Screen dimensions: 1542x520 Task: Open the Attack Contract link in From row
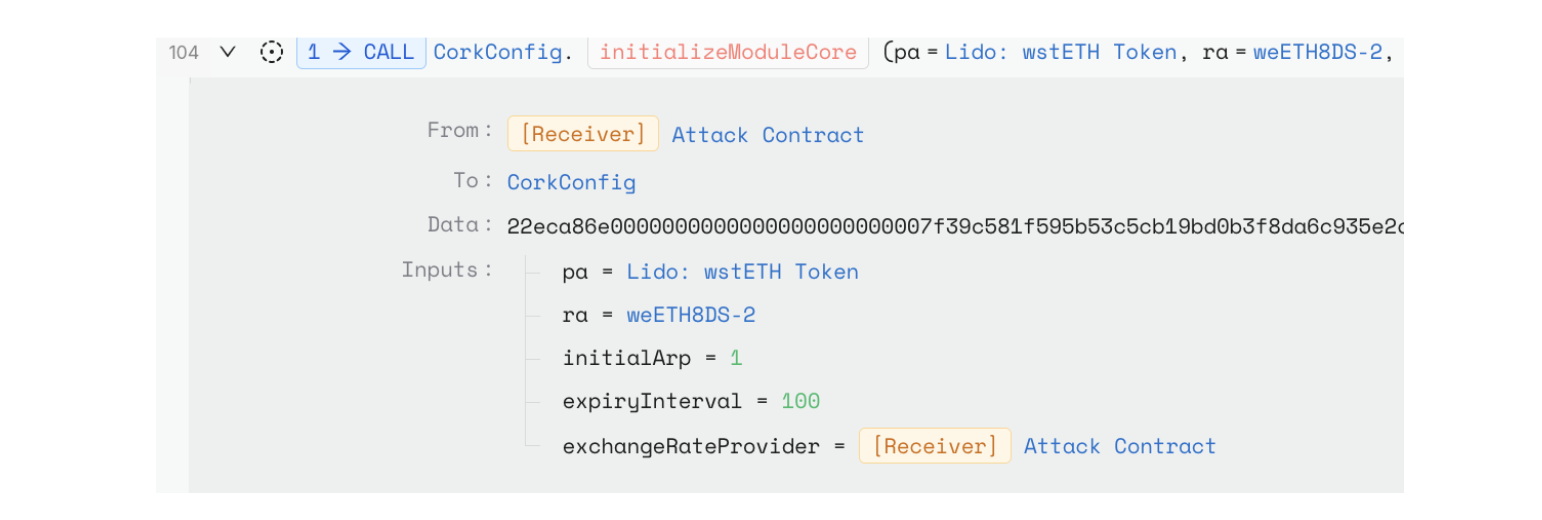[768, 135]
